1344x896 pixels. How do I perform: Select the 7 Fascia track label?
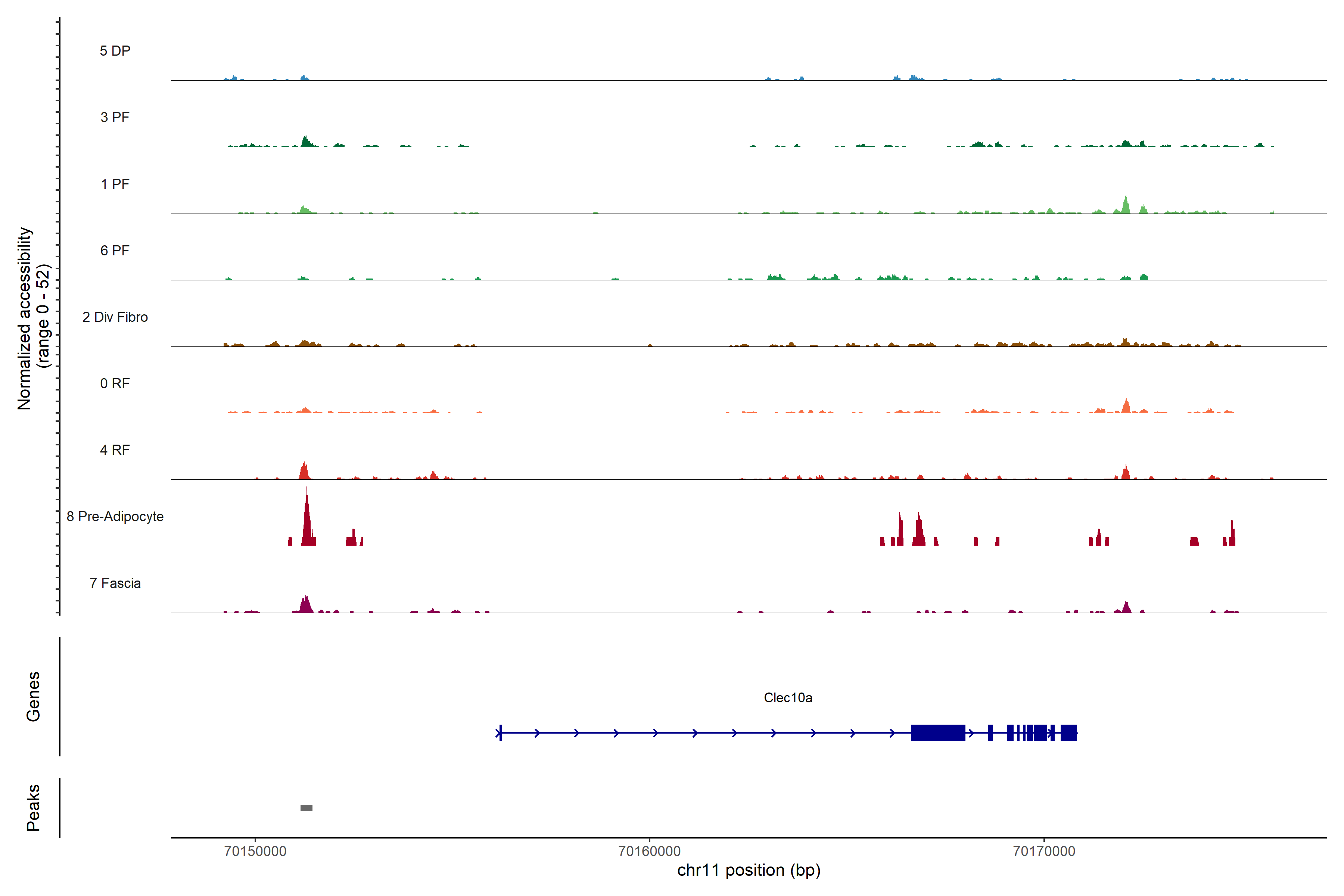click(115, 583)
